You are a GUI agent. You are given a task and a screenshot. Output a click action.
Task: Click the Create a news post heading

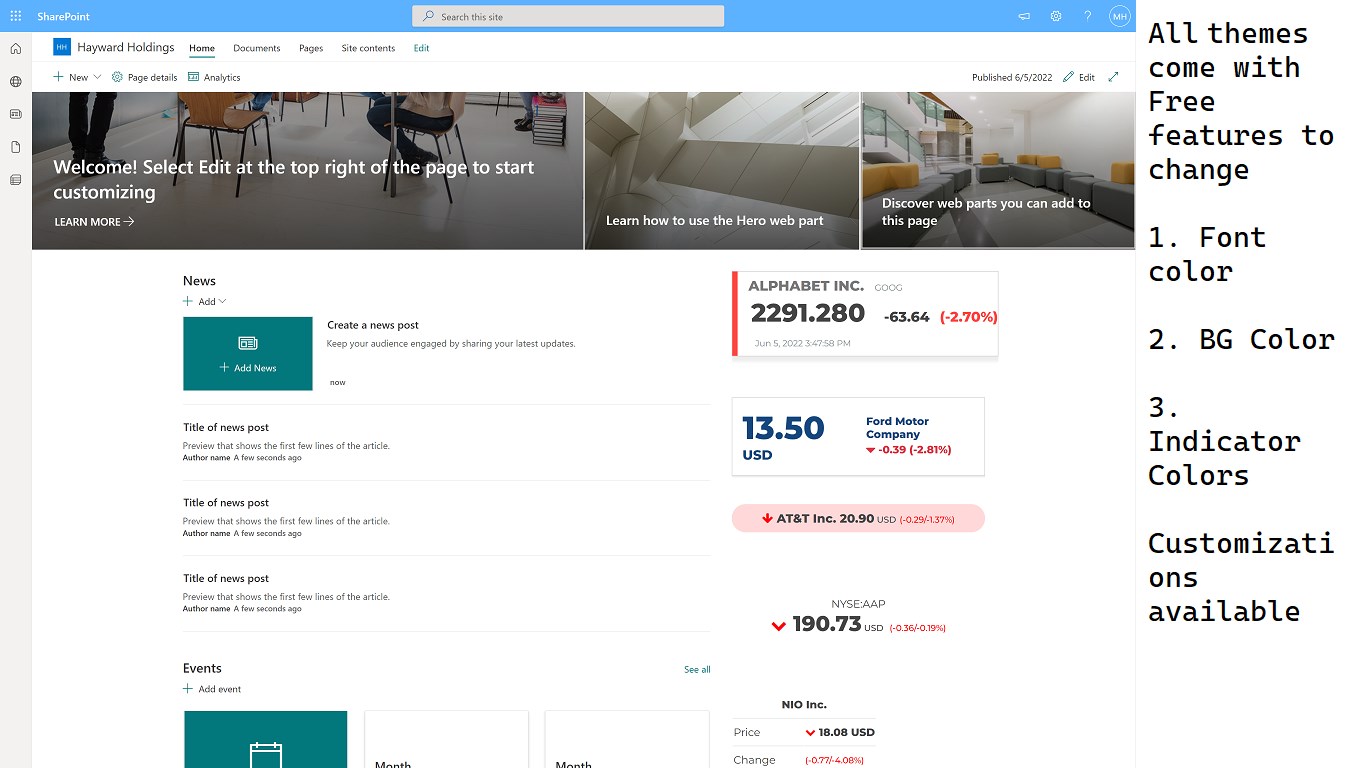click(373, 325)
